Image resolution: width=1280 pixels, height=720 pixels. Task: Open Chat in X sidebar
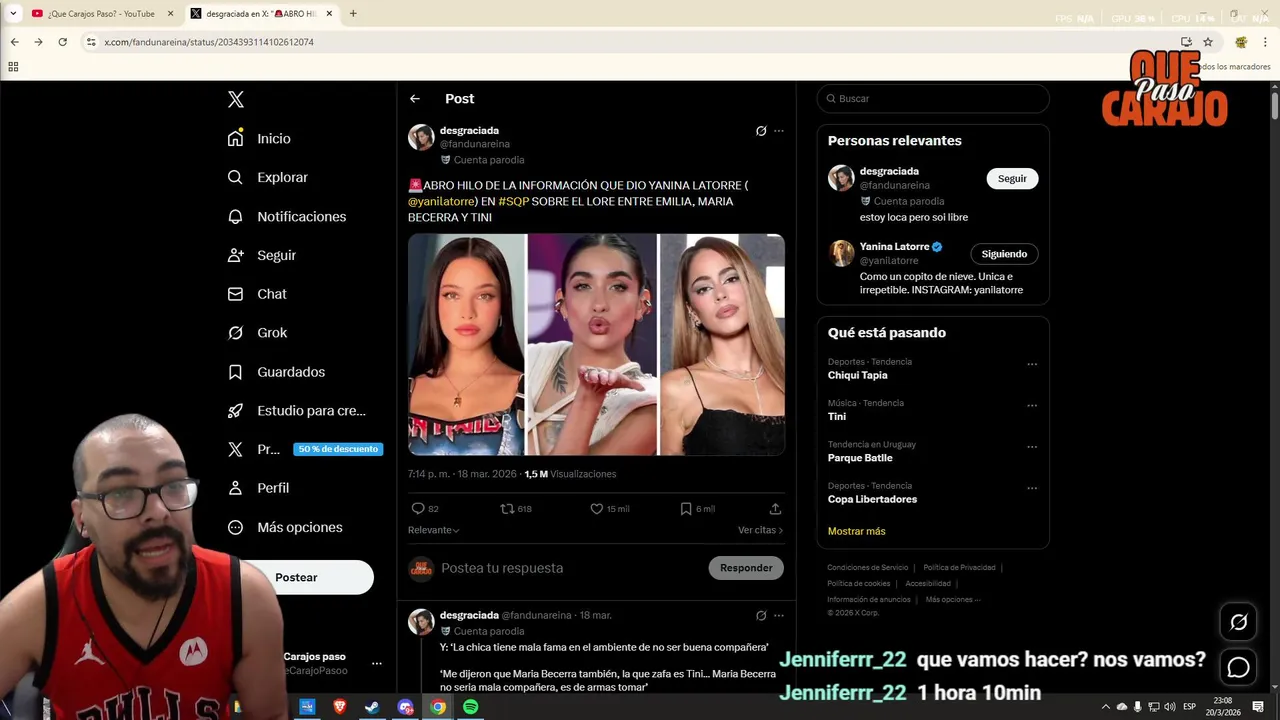pyautogui.click(x=256, y=294)
